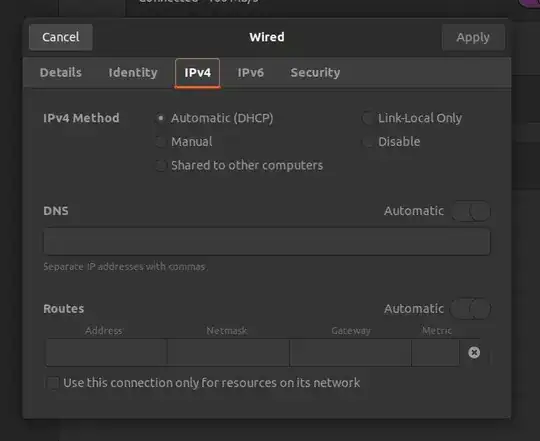Click the 'Separate IP addresses with commas' hint

click(x=125, y=267)
